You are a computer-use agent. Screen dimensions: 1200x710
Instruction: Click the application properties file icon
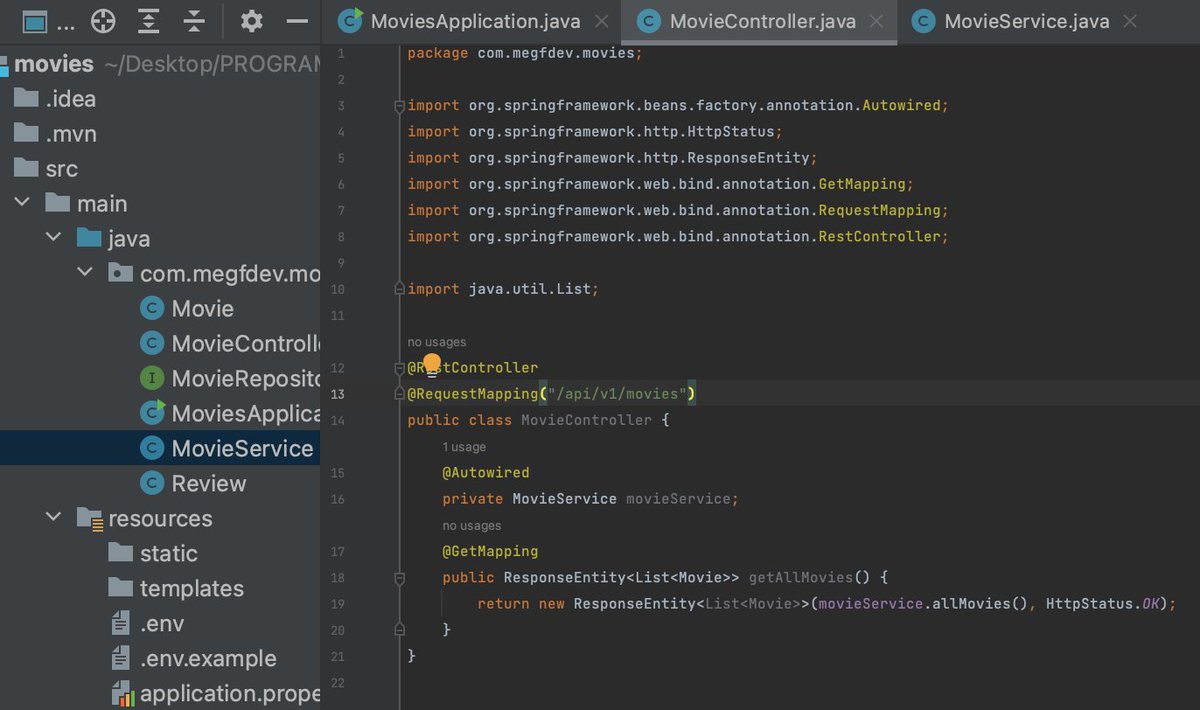pyautogui.click(x=122, y=693)
